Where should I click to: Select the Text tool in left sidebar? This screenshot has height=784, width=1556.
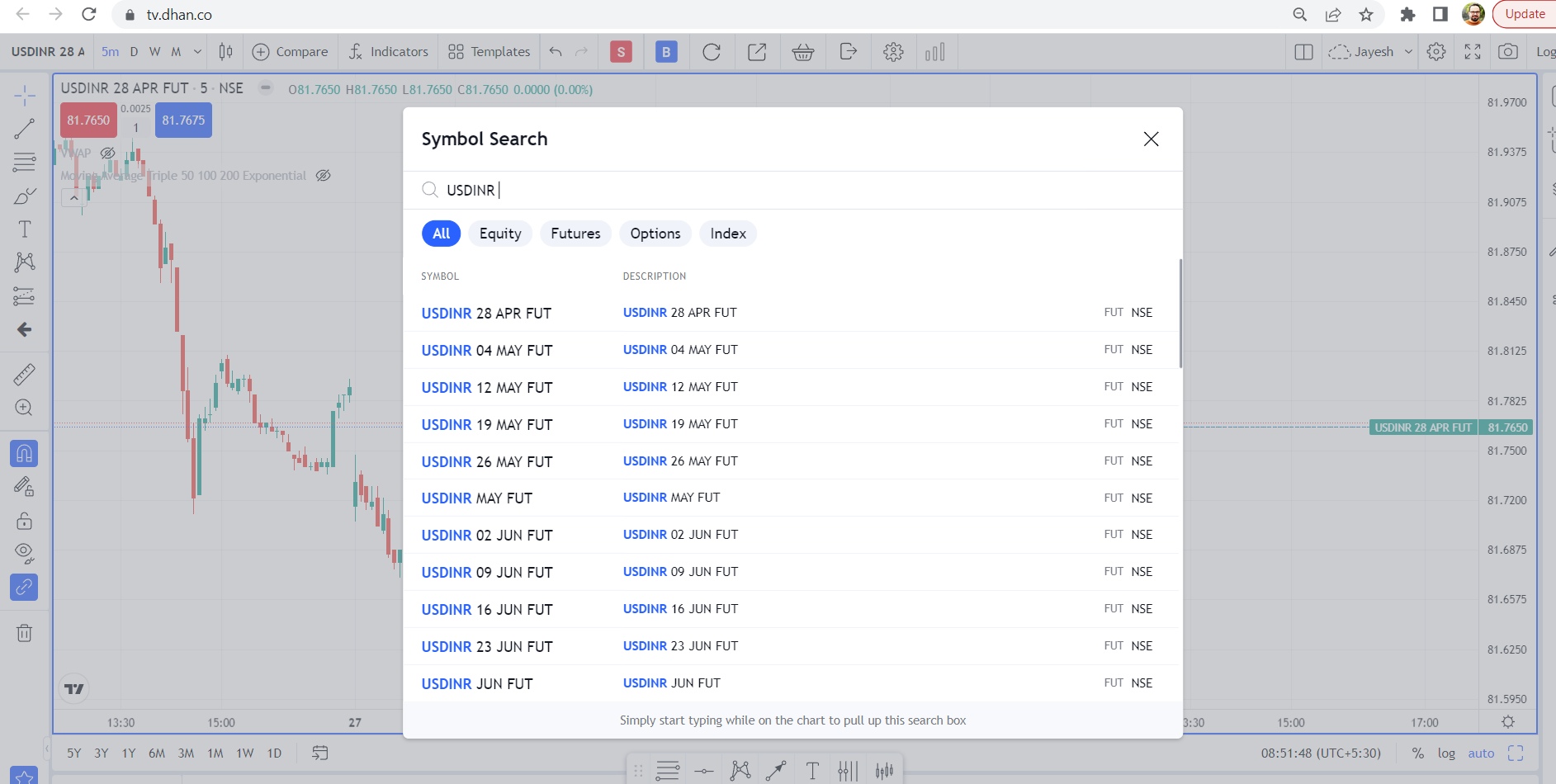(x=25, y=229)
